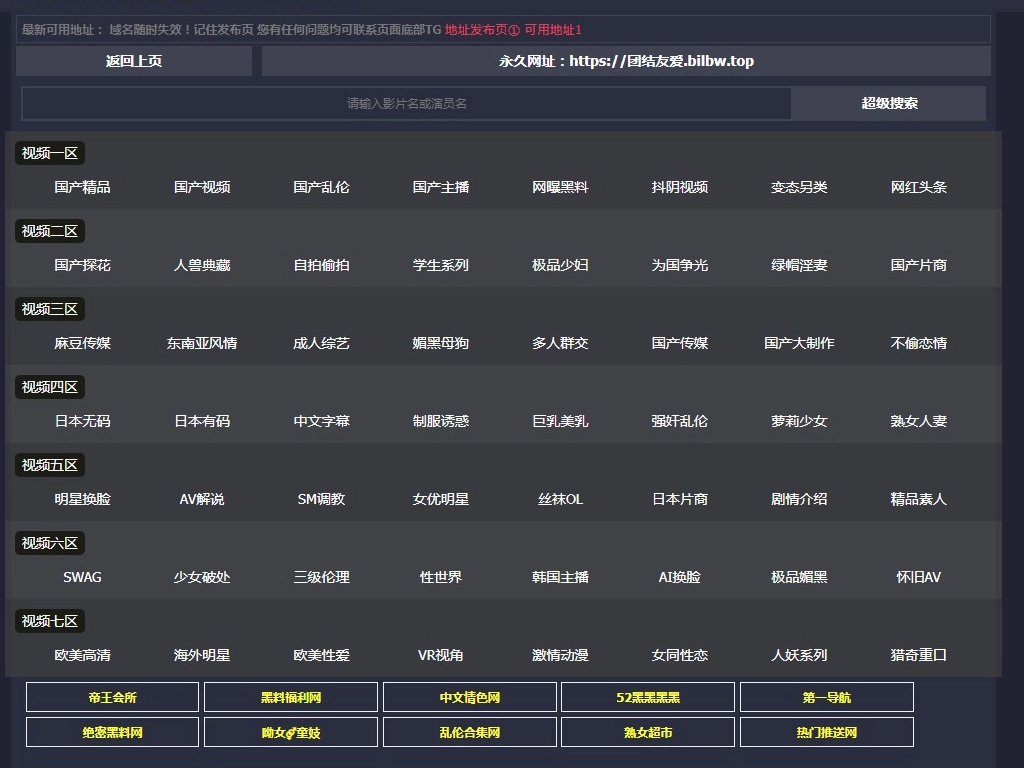Viewport: 1024px width, 768px height.
Task: Click the 返回上页 back button
Action: tap(134, 61)
